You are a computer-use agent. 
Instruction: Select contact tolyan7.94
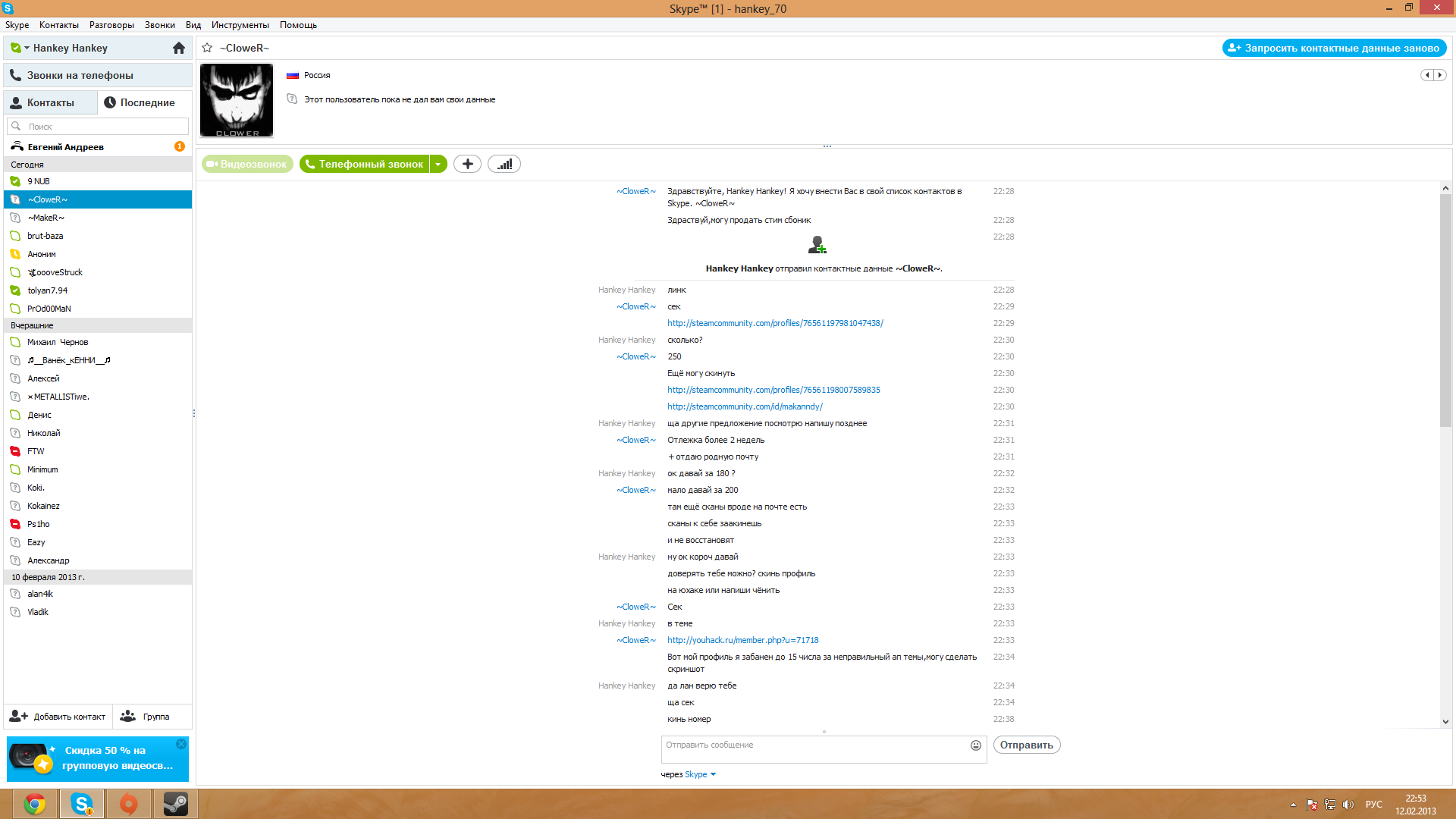point(98,290)
